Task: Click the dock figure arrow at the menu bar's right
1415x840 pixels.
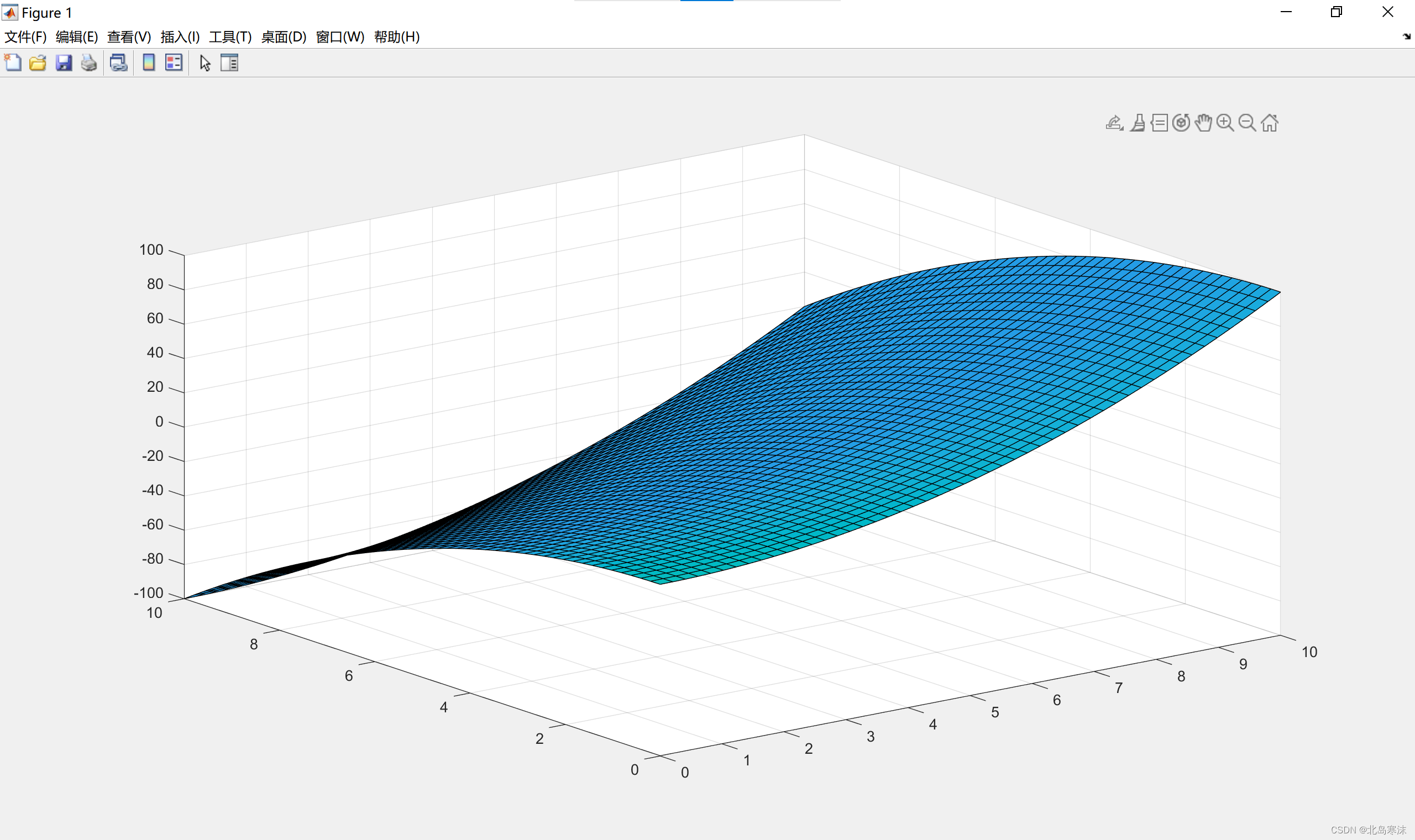Action: coord(1407,37)
